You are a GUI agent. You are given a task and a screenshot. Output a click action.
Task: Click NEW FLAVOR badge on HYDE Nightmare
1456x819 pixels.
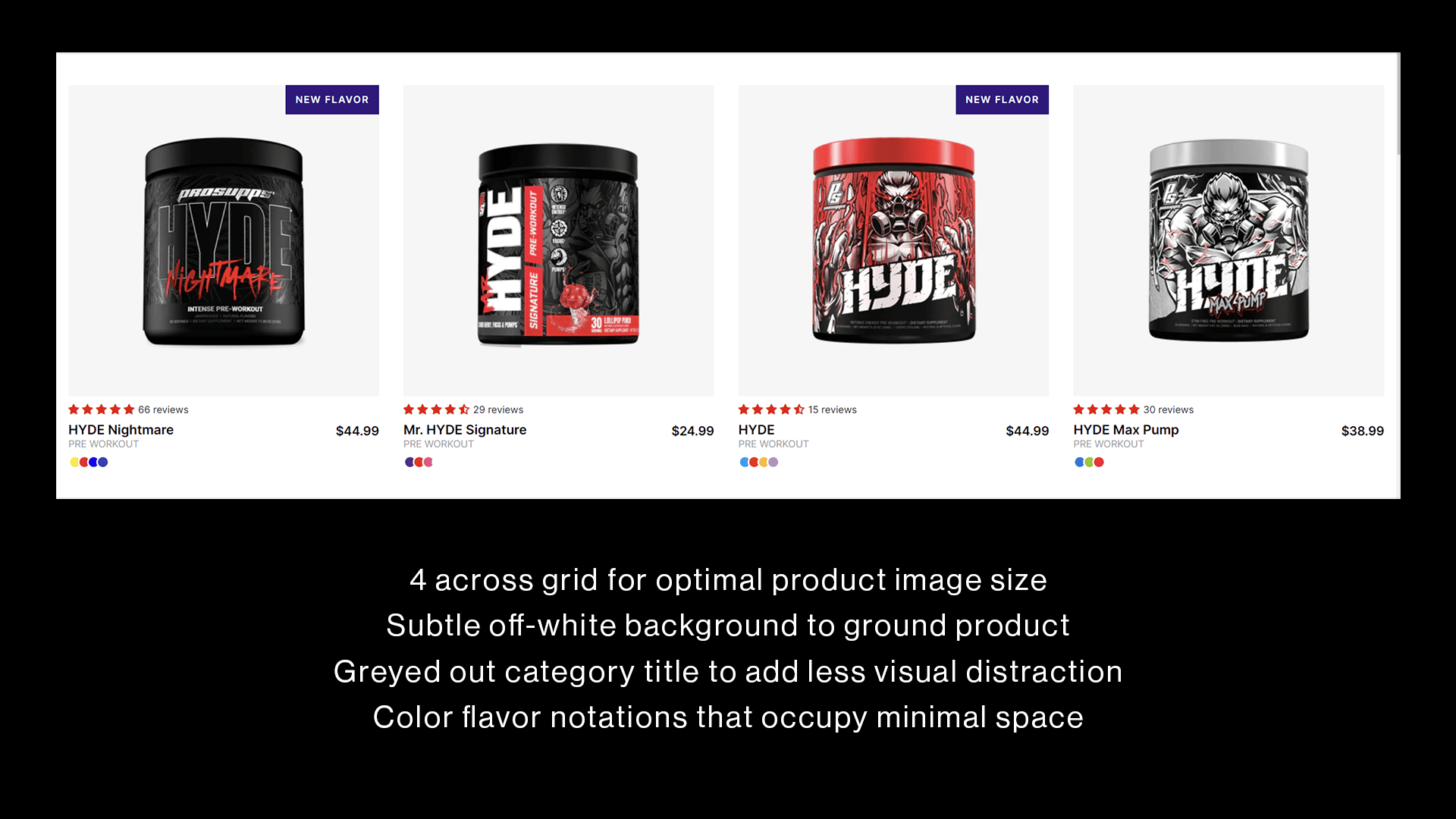click(332, 99)
